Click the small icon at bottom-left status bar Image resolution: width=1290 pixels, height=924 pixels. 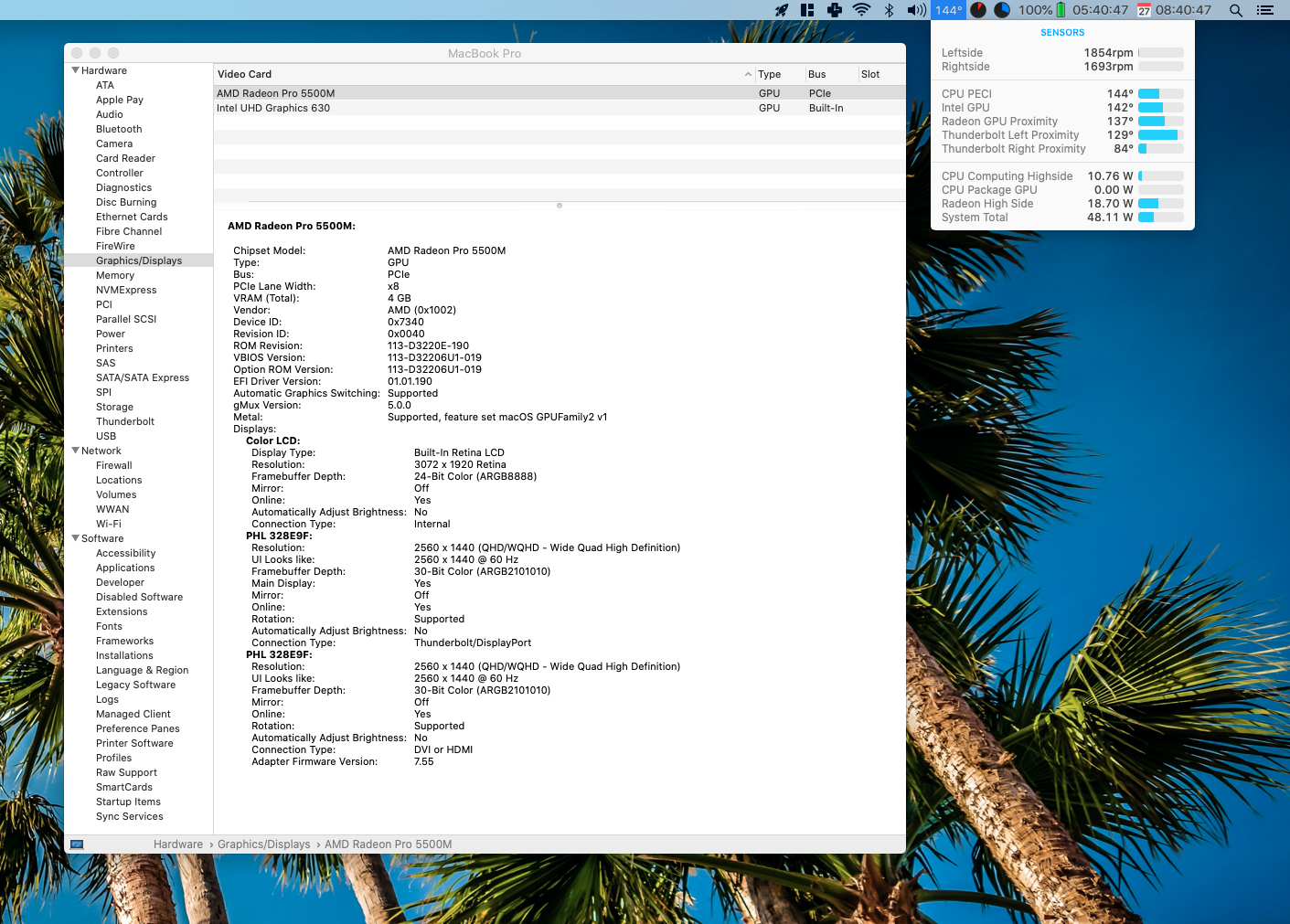[77, 844]
